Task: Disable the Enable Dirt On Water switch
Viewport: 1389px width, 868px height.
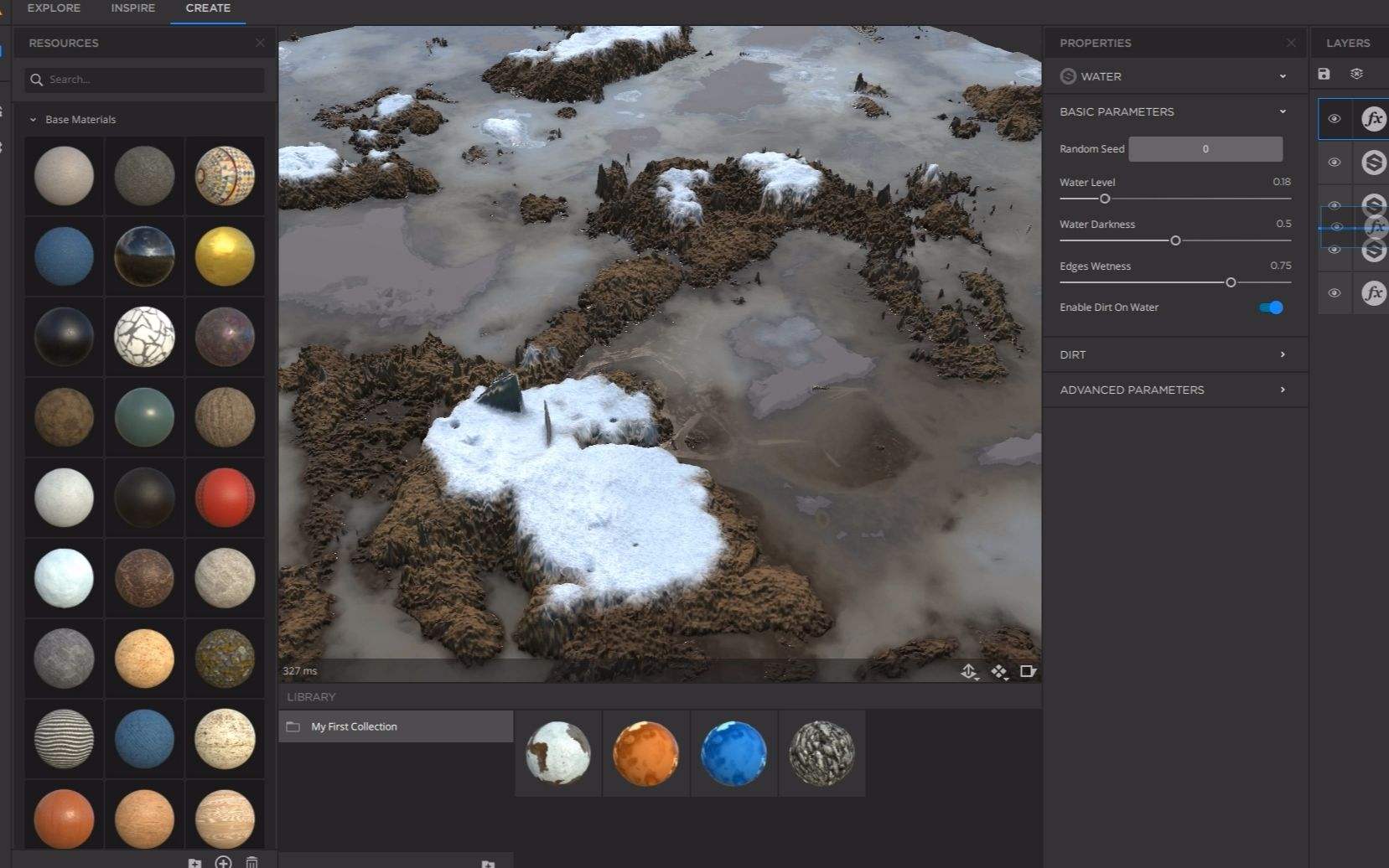Action: [1271, 307]
